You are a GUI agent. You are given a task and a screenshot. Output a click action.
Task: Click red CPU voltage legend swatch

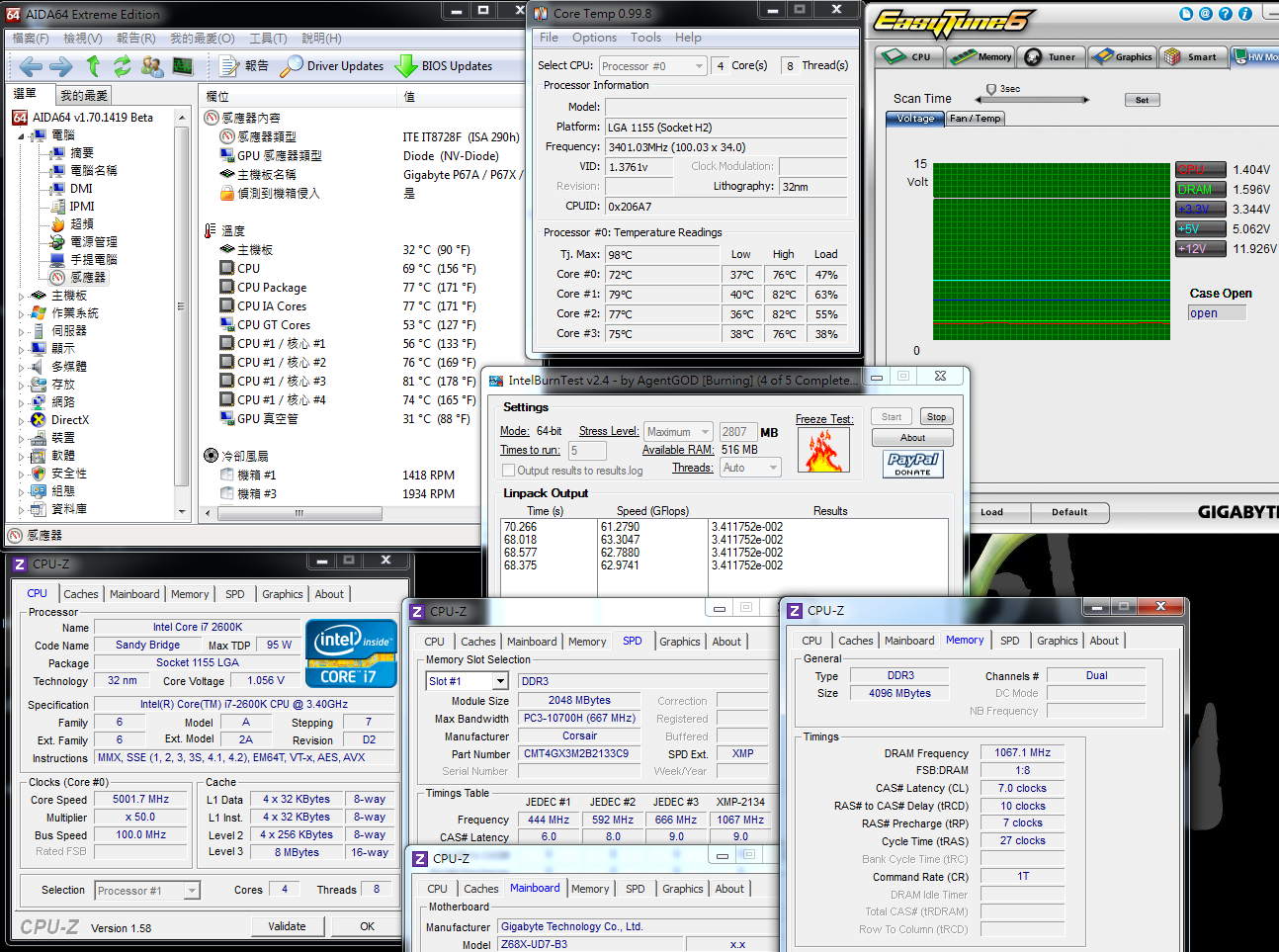point(1201,170)
